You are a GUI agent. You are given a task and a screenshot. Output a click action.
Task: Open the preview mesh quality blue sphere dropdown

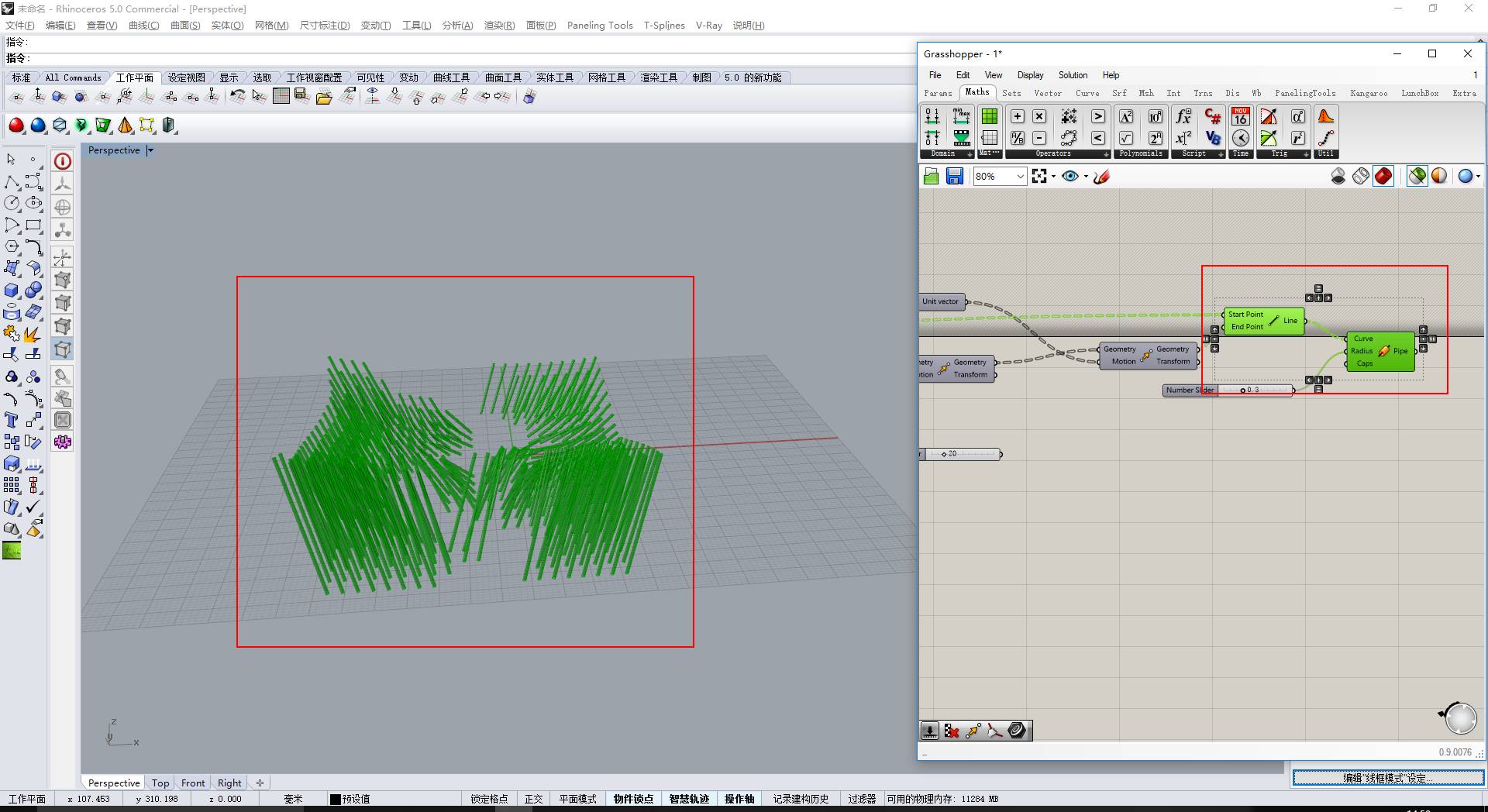click(1478, 177)
